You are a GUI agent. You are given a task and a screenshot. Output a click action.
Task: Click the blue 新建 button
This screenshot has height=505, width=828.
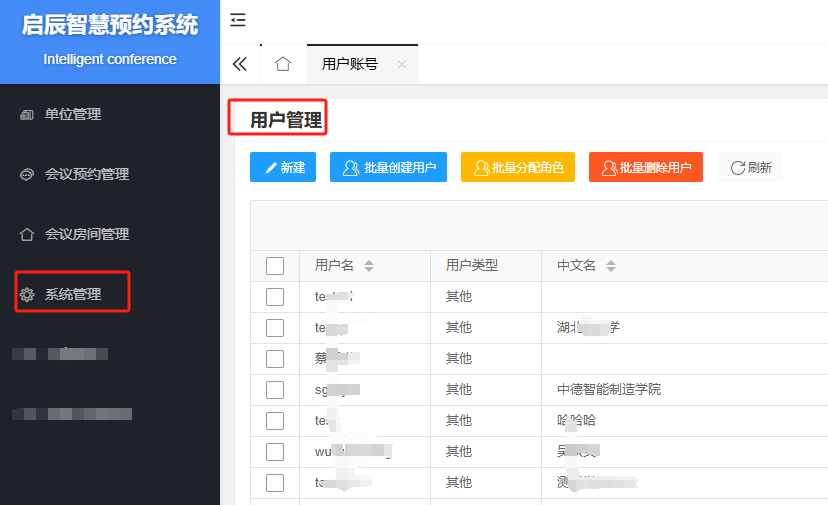283,167
